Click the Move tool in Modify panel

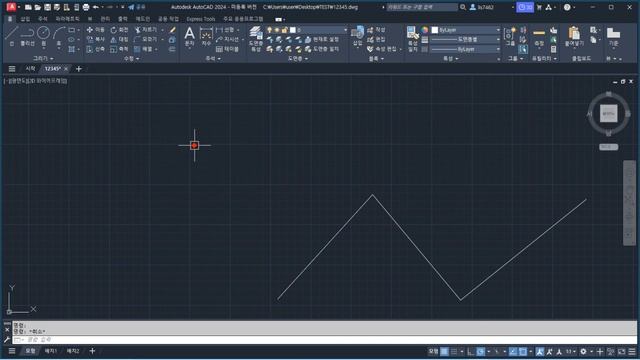click(x=96, y=30)
